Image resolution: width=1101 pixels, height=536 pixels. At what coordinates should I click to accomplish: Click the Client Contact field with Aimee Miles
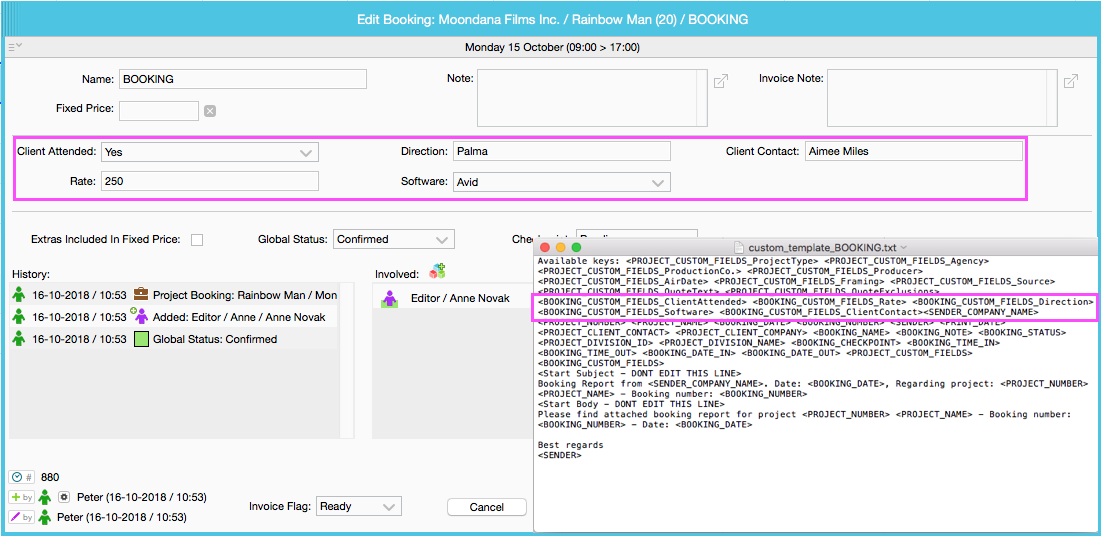point(914,151)
